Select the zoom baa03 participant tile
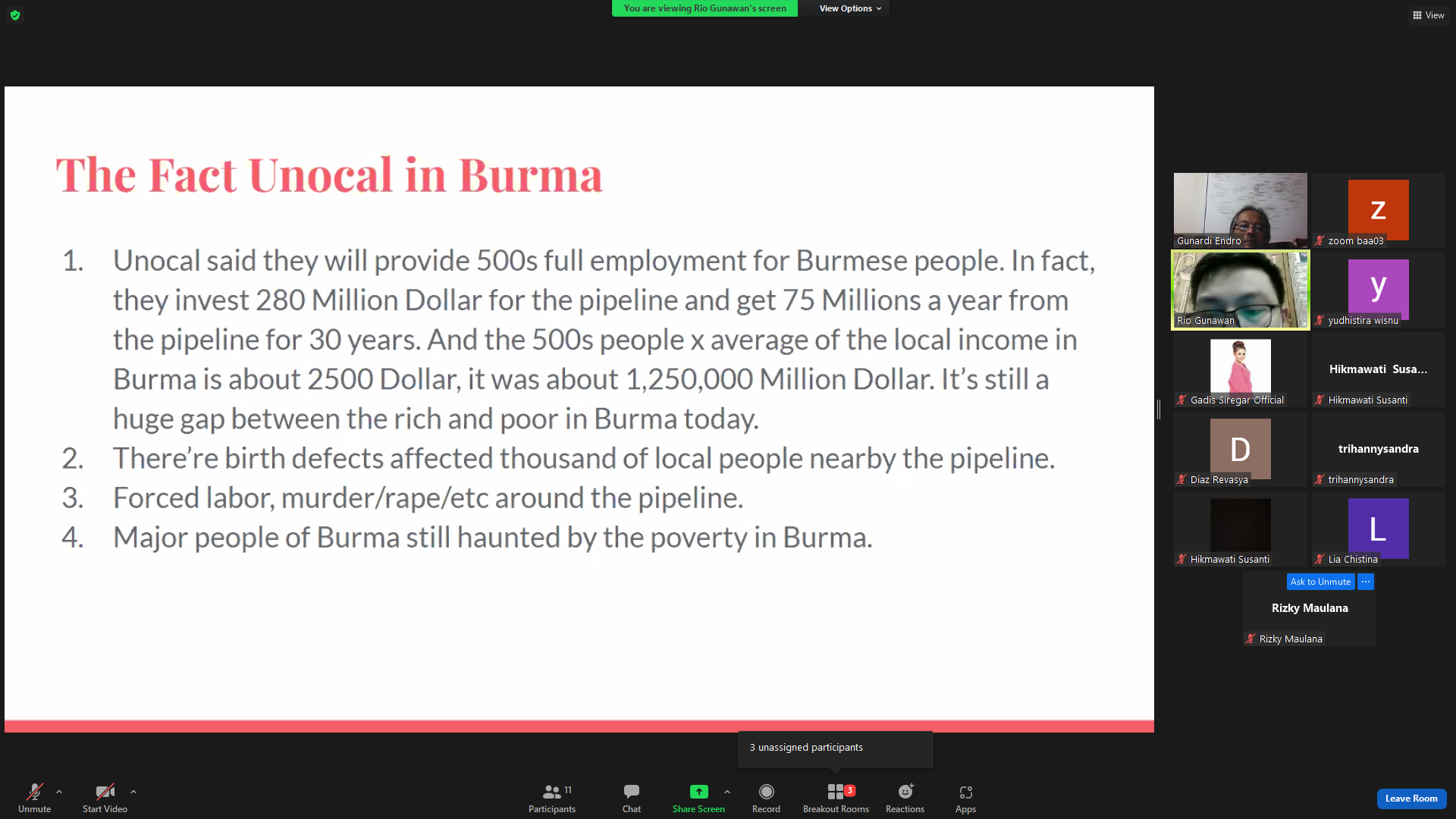1456x819 pixels. tap(1379, 210)
